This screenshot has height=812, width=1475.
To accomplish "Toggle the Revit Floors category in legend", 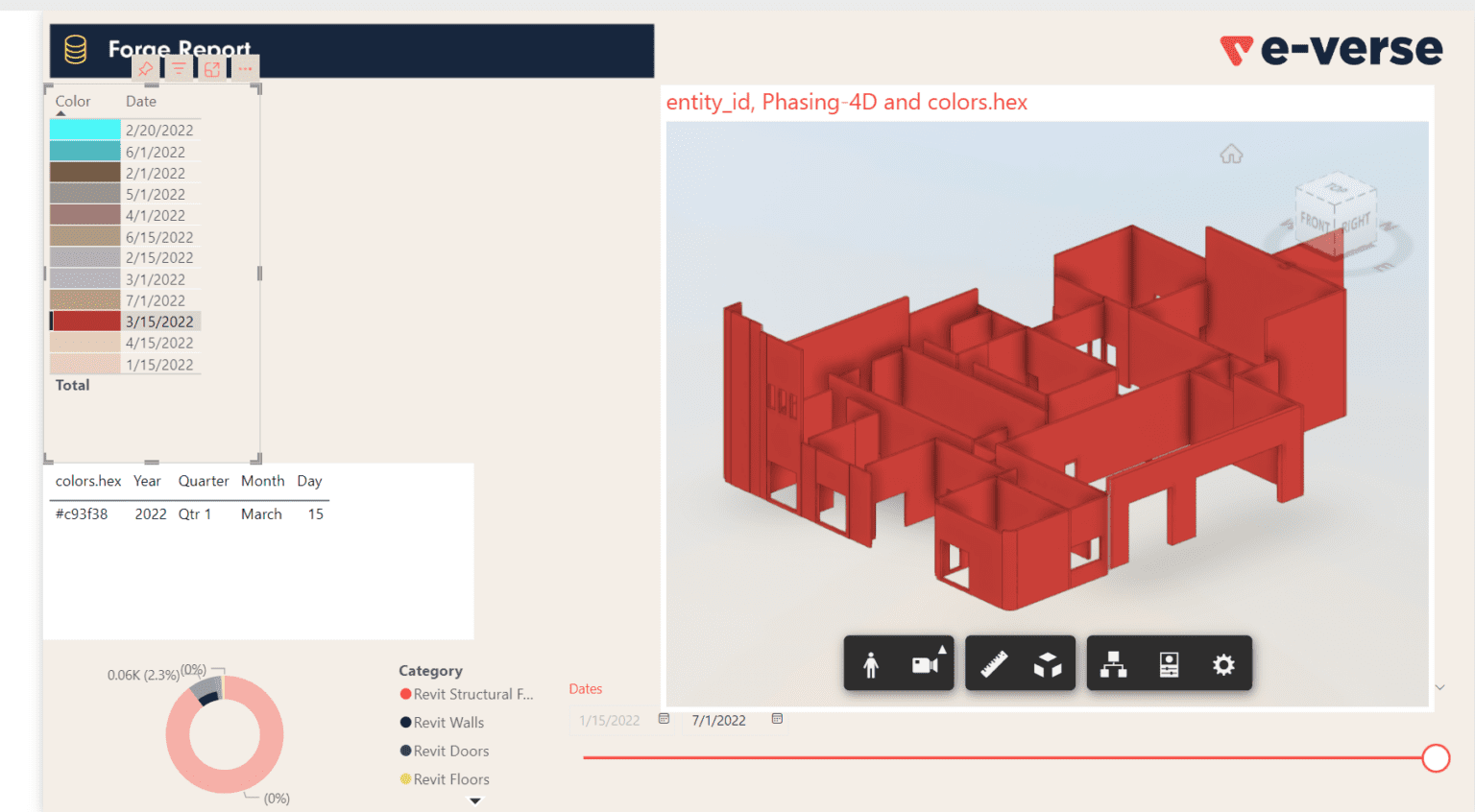I will coord(450,779).
